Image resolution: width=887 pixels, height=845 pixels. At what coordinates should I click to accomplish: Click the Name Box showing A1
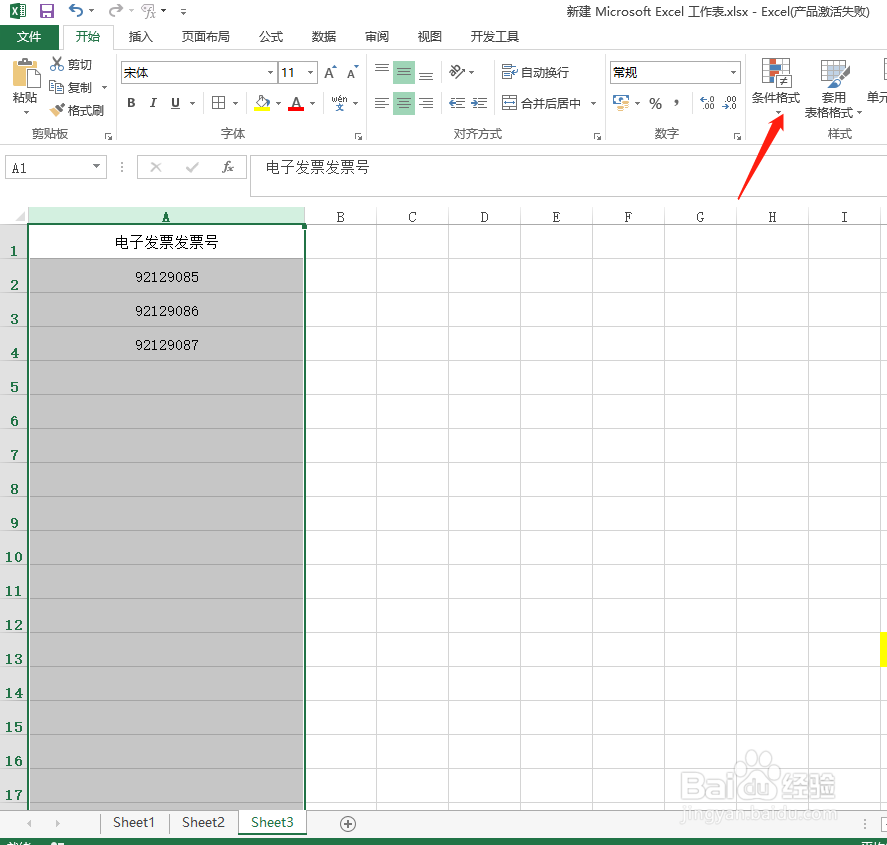[x=47, y=167]
